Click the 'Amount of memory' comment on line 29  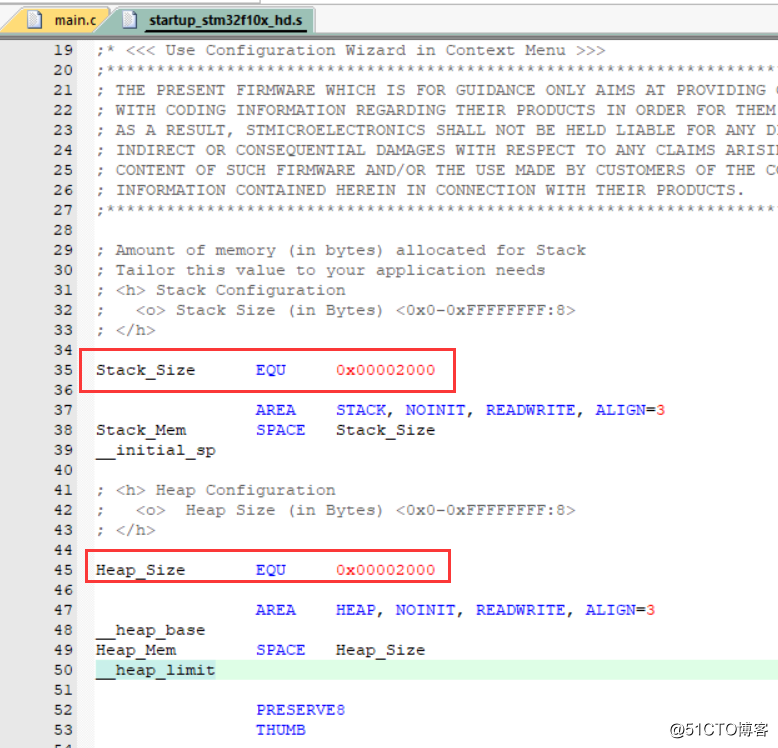tap(341, 250)
